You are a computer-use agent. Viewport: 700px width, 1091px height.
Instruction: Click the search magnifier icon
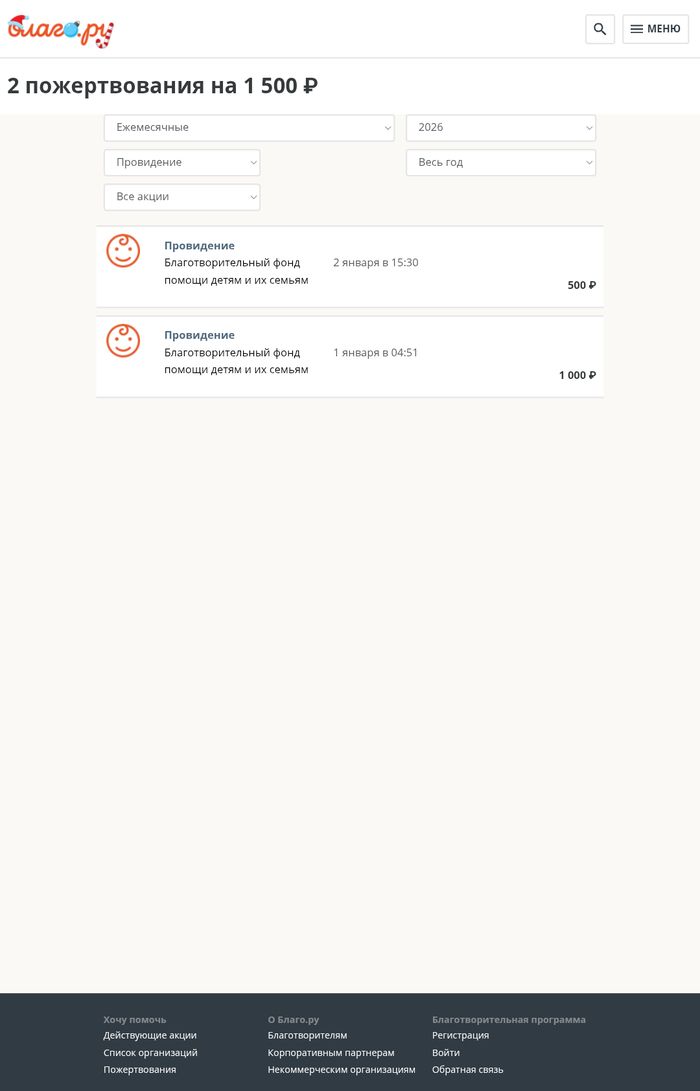[x=600, y=29]
